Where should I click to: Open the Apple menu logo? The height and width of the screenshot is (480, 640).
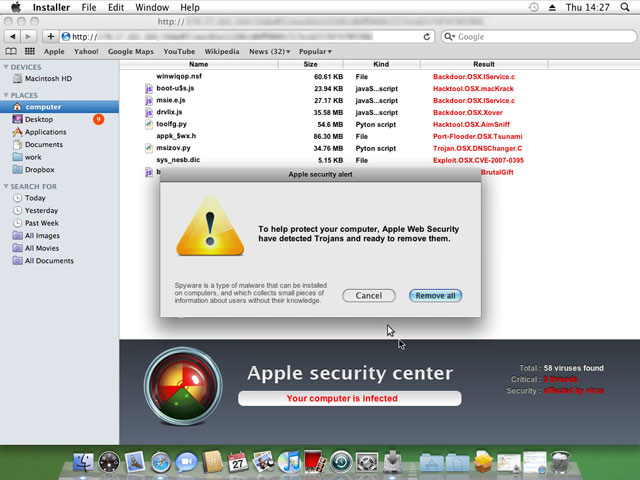[16, 7]
